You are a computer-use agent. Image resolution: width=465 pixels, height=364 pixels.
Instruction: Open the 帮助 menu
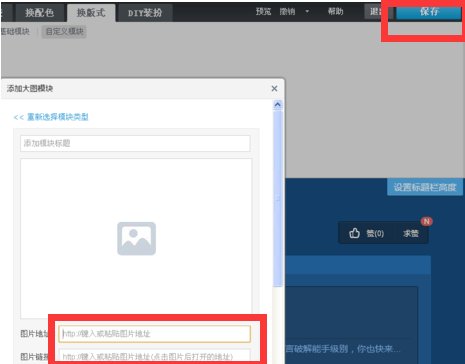coord(335,12)
